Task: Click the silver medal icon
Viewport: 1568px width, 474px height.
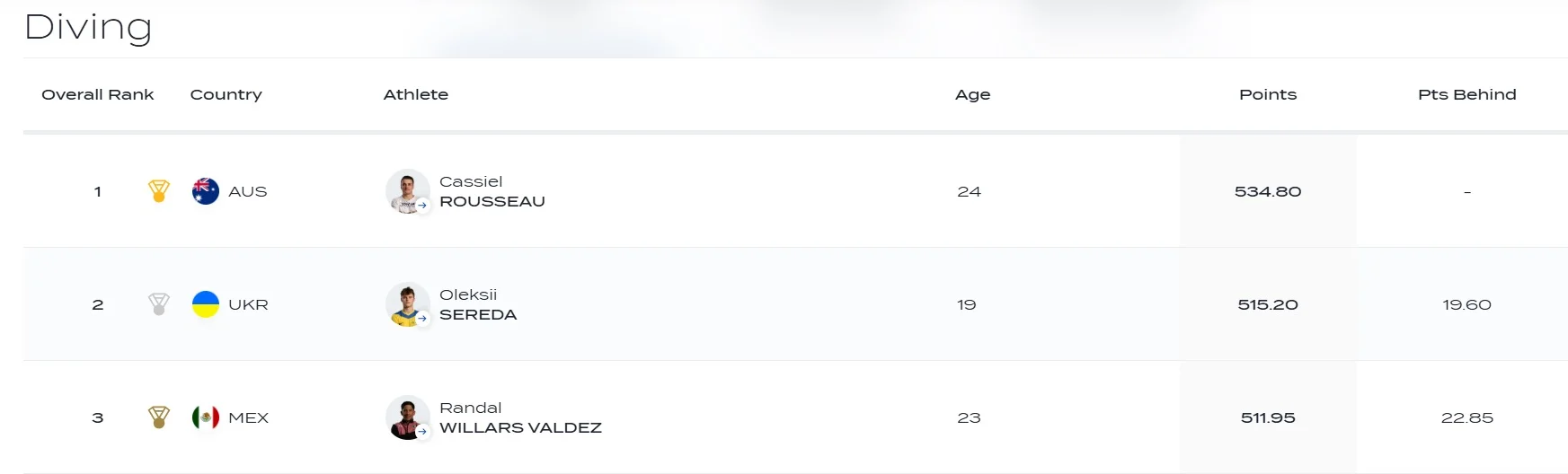Action: coord(159,304)
